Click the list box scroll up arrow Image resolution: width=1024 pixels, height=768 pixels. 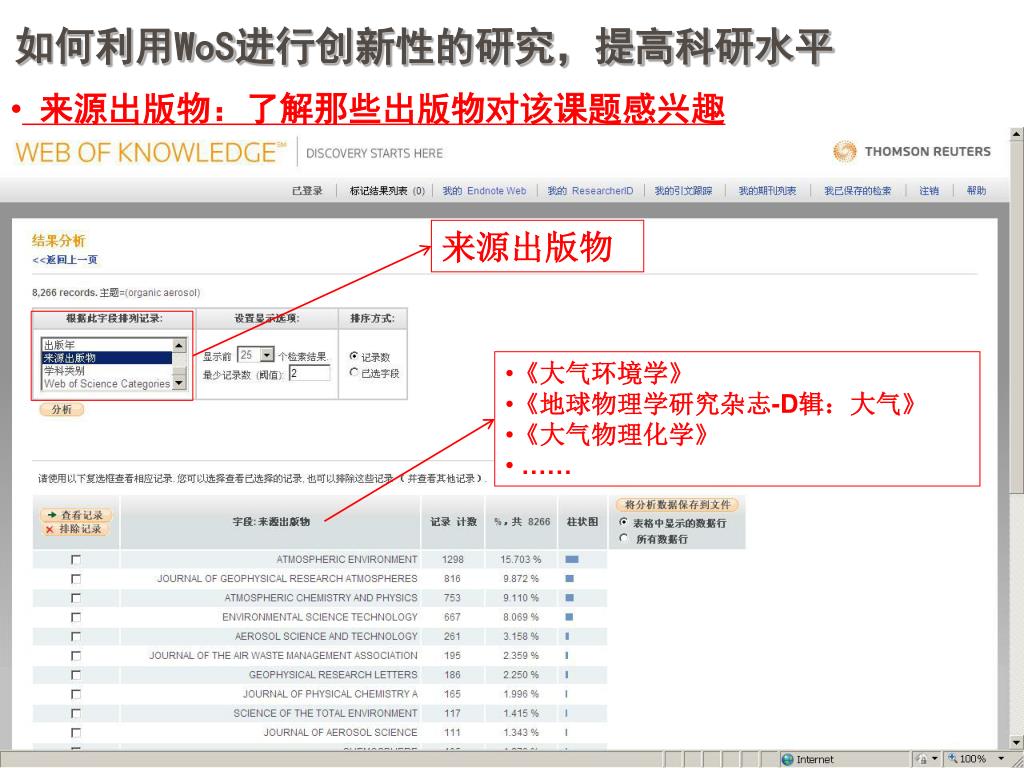[x=180, y=345]
